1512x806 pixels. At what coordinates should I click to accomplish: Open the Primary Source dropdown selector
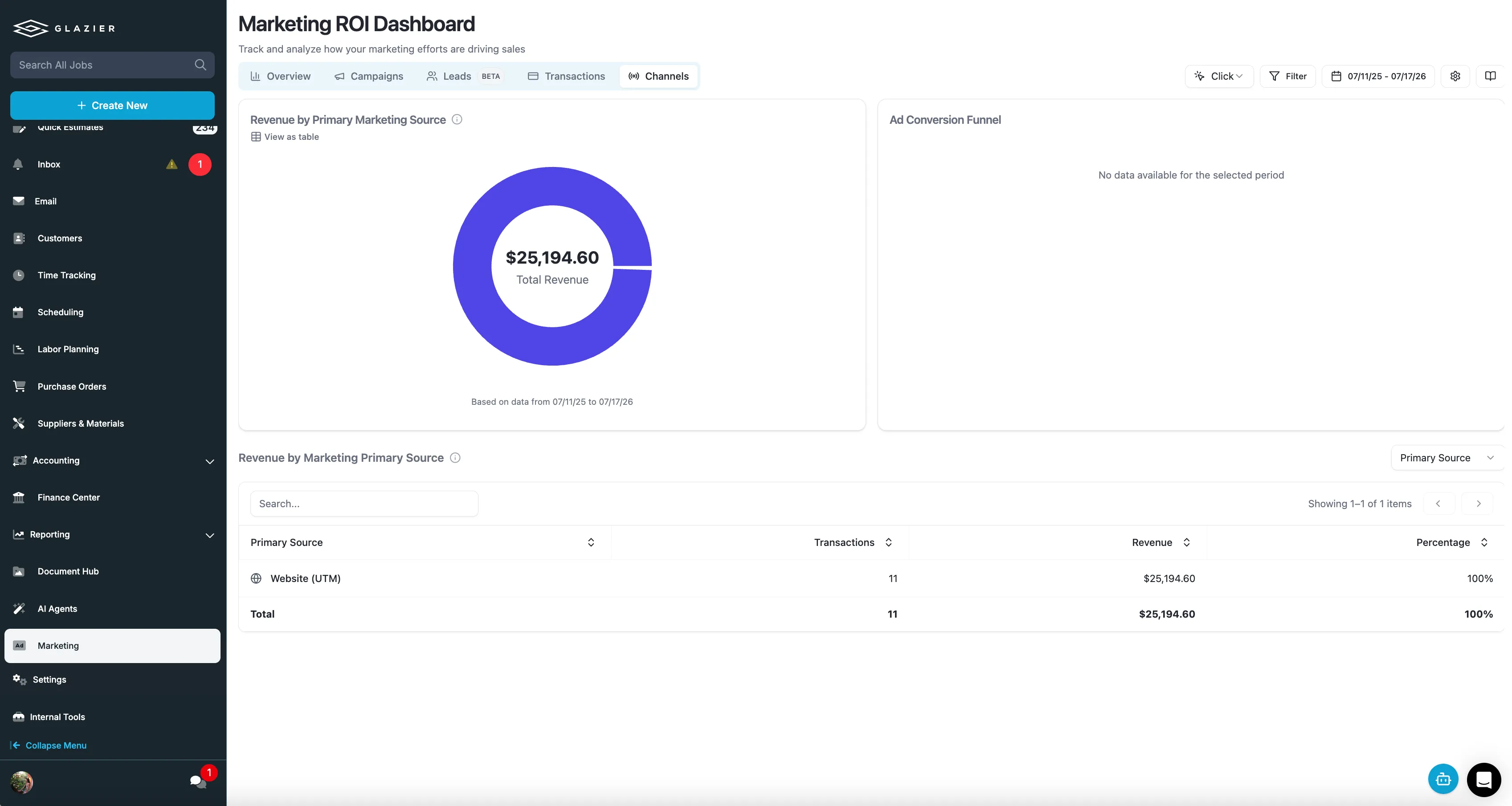pos(1447,458)
